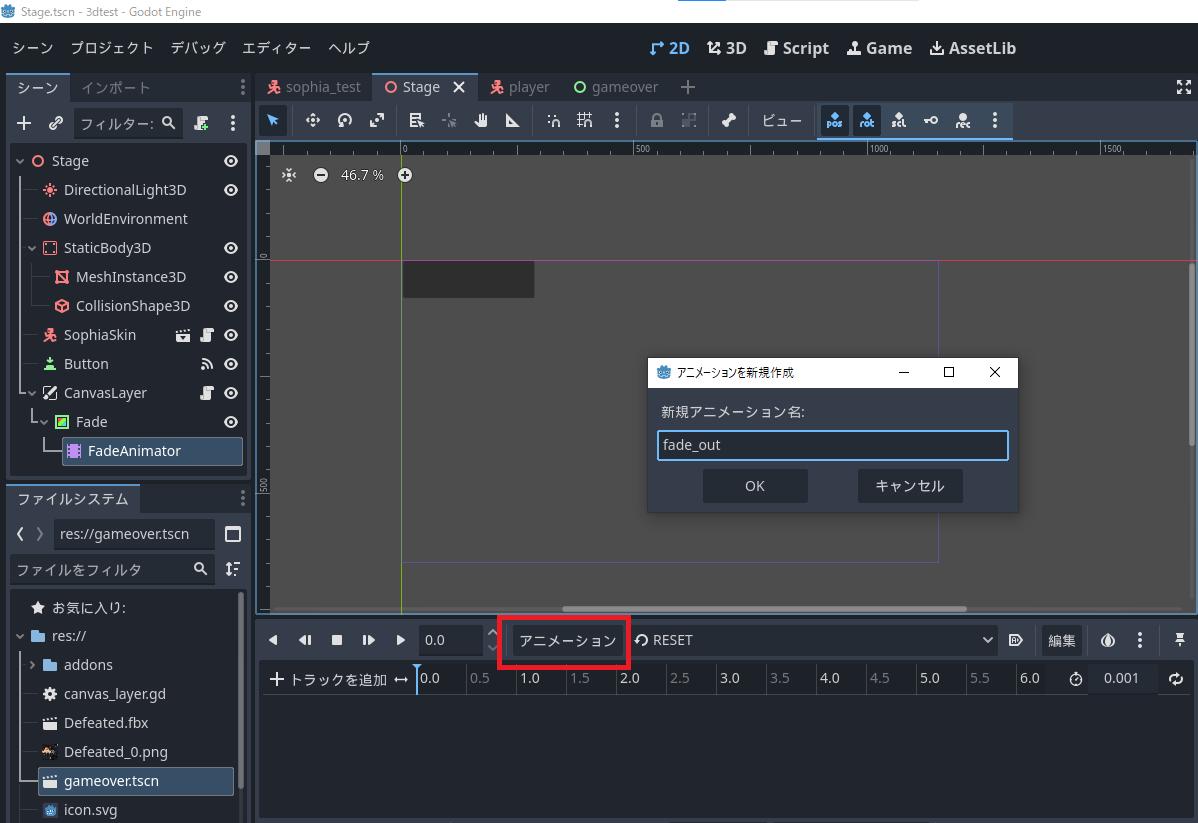This screenshot has height=823, width=1198.
Task: Switch to the インポート tab
Action: 116,88
